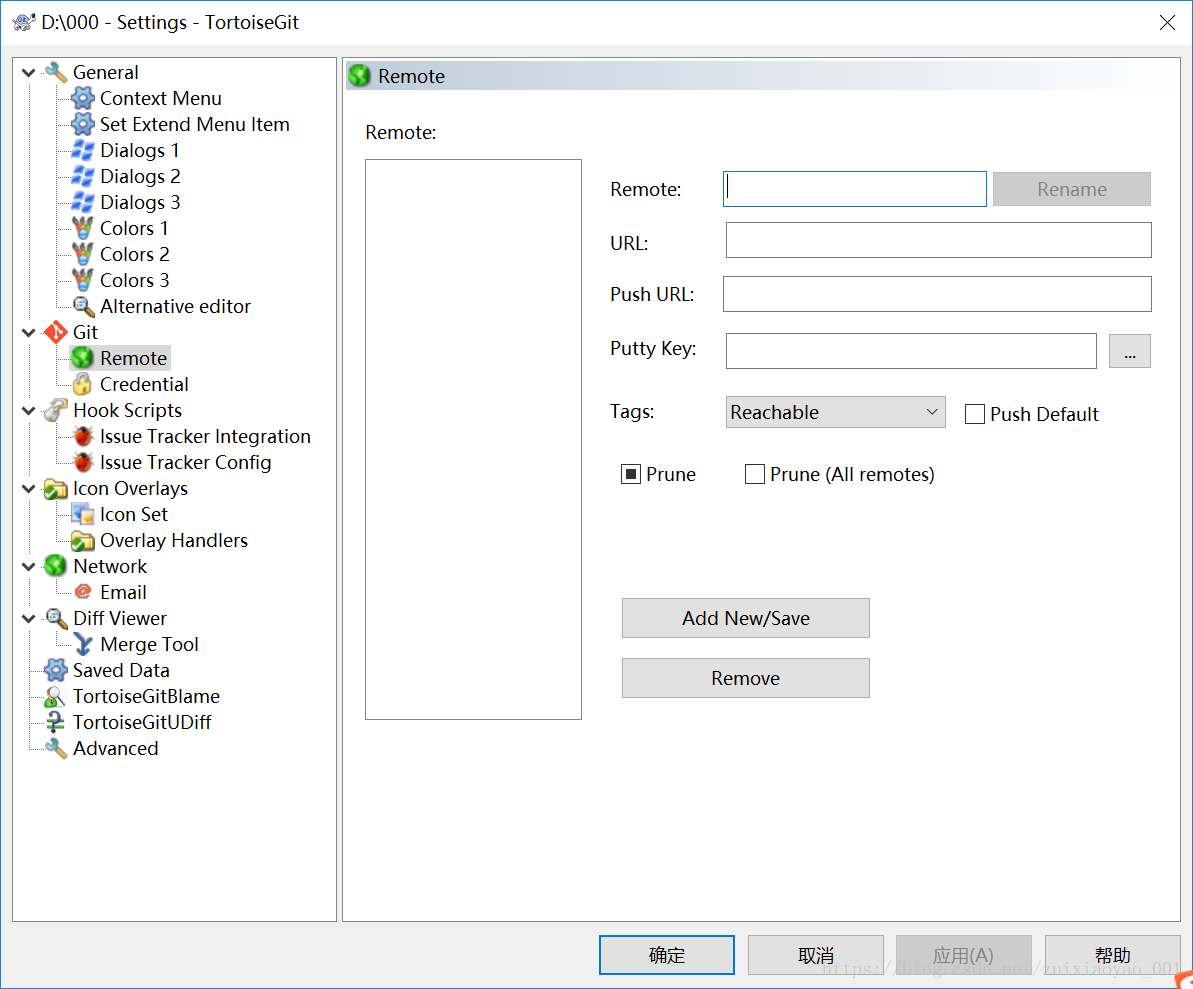Collapse the Icon Overlays tree node
The height and width of the screenshot is (989, 1193).
[29, 488]
